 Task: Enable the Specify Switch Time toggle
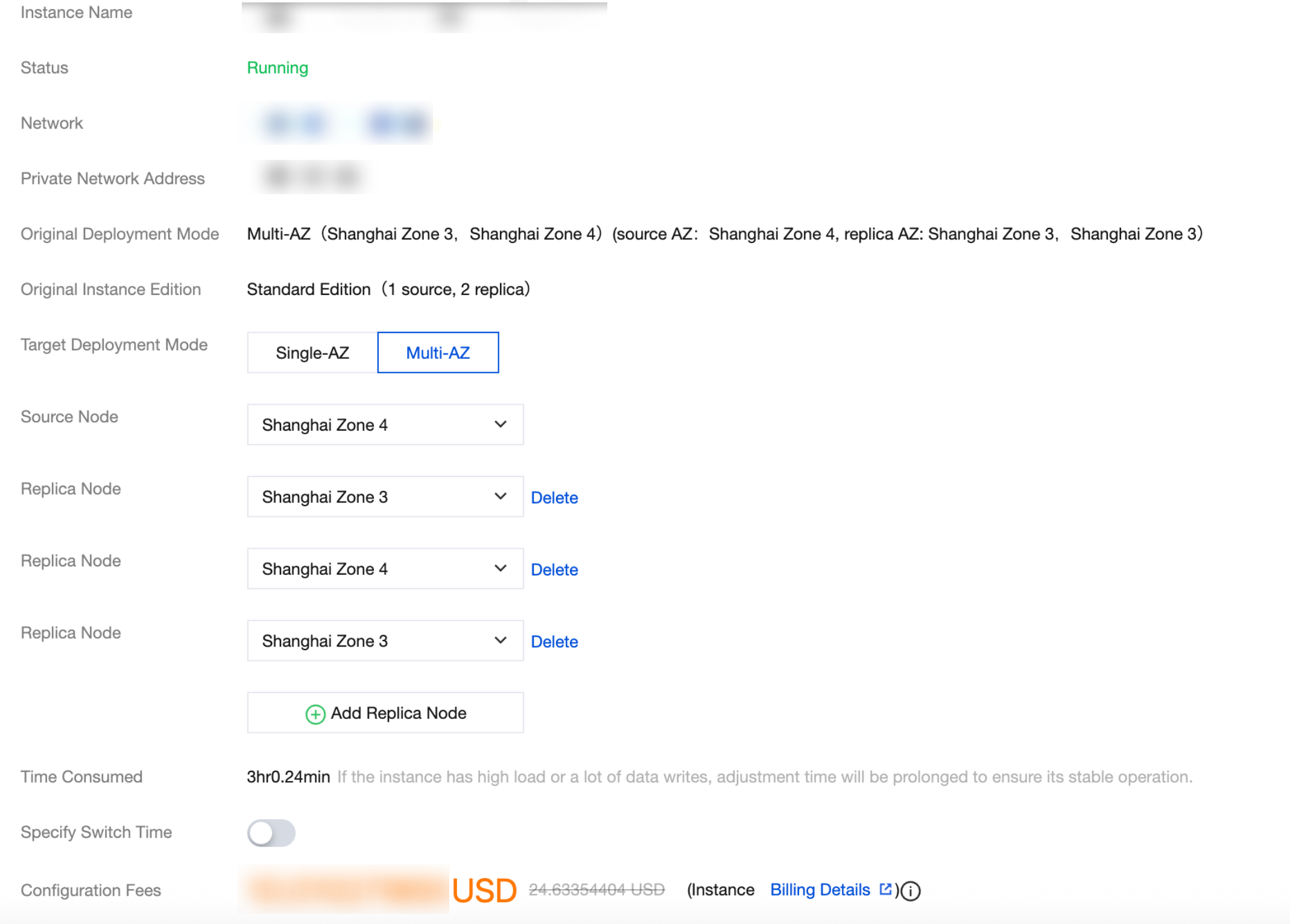tap(271, 833)
